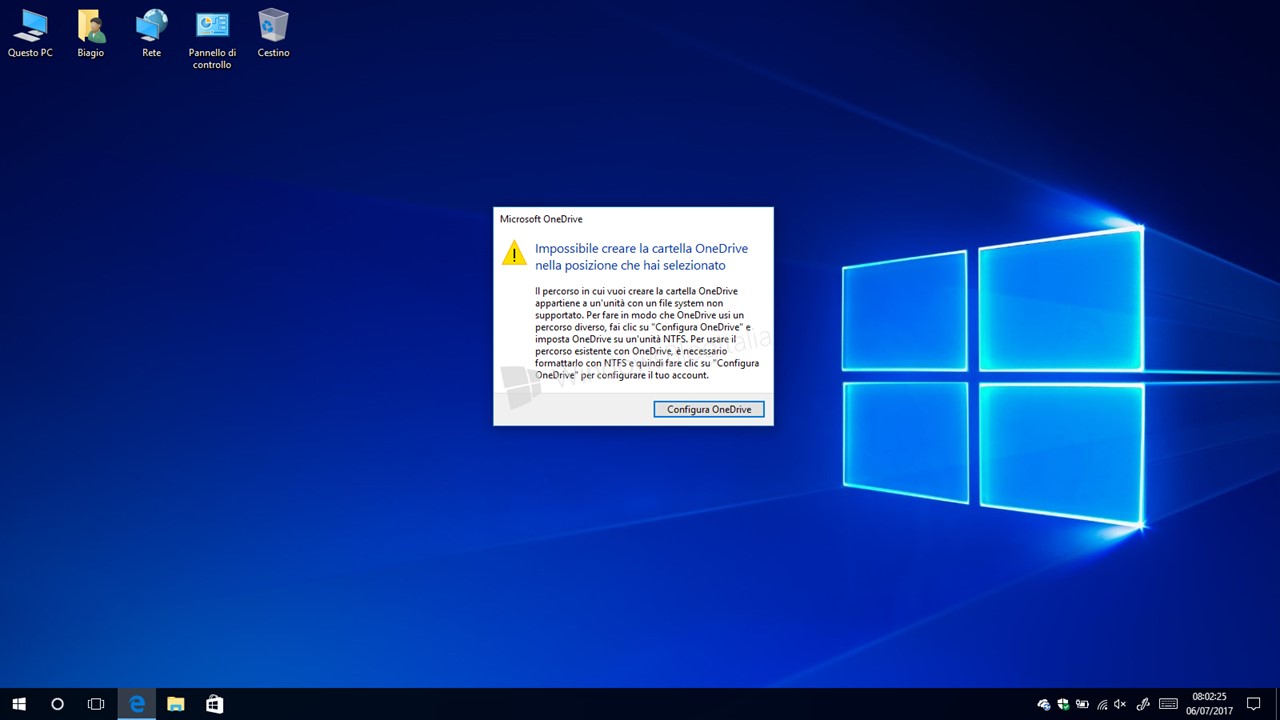Launch Microsoft Edge from the taskbar
Viewport: 1280px width, 720px height.
click(x=137, y=704)
